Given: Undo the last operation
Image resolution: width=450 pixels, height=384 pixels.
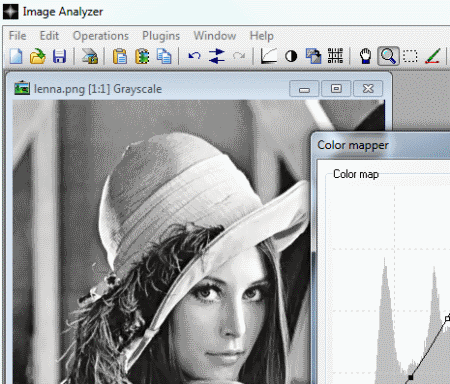Looking at the screenshot, I should pyautogui.click(x=194, y=56).
